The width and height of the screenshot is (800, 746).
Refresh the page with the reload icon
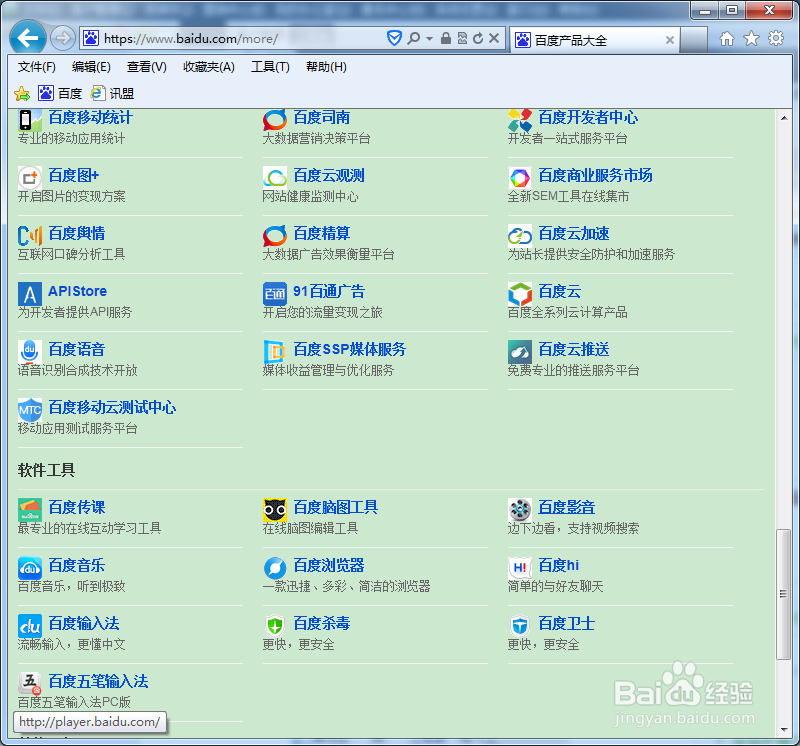(x=478, y=38)
